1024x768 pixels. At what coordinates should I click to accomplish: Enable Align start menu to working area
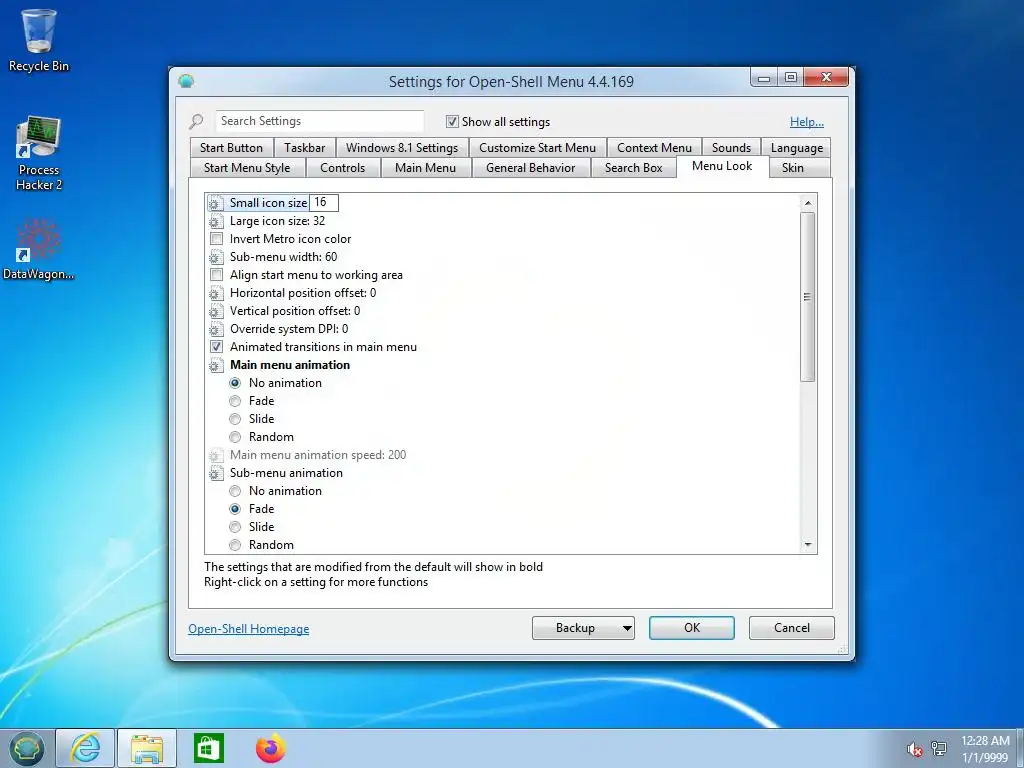point(216,275)
